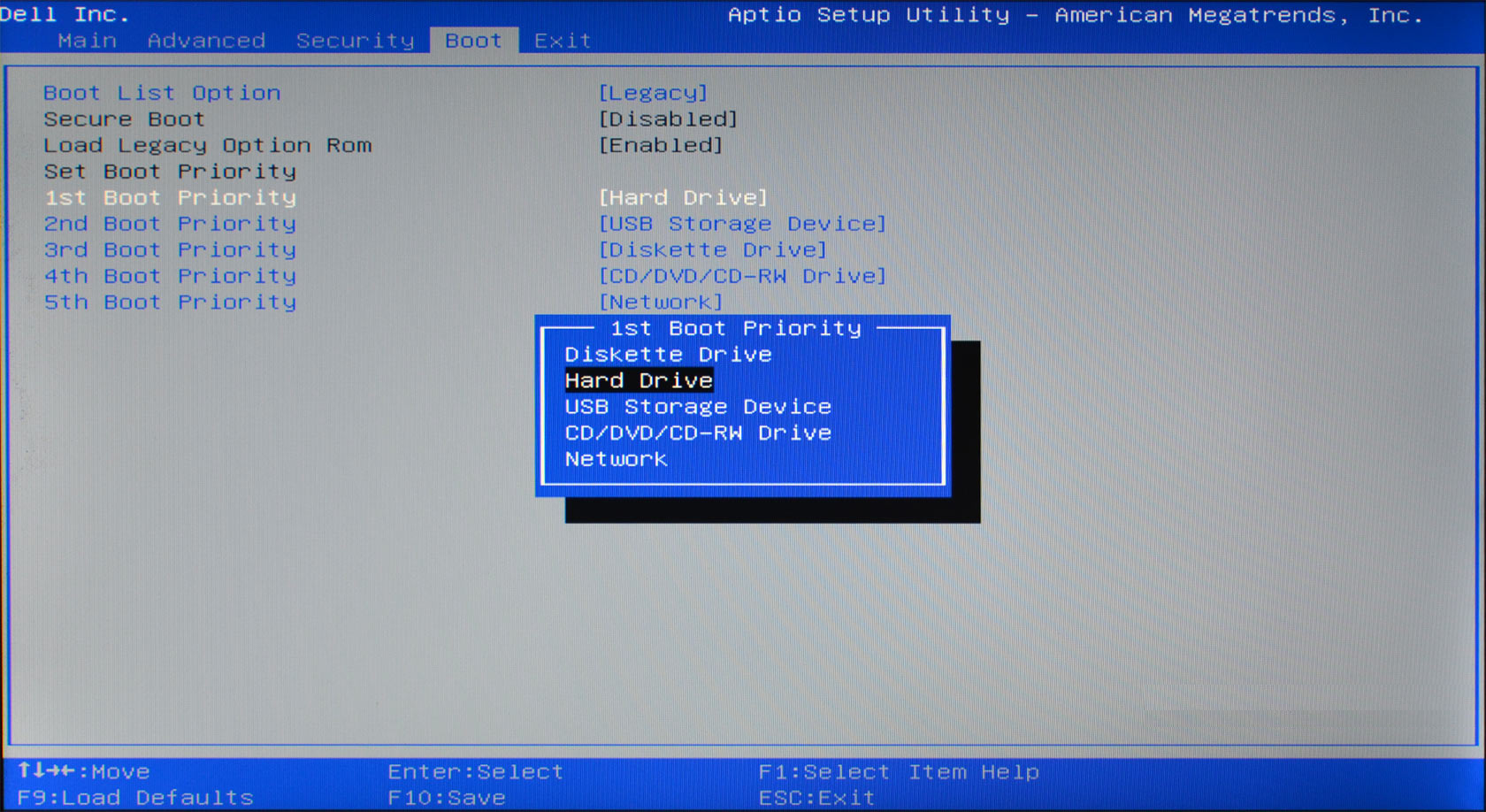Expand the USB Storage Device value for 2nd priority
1486x812 pixels.
(742, 224)
